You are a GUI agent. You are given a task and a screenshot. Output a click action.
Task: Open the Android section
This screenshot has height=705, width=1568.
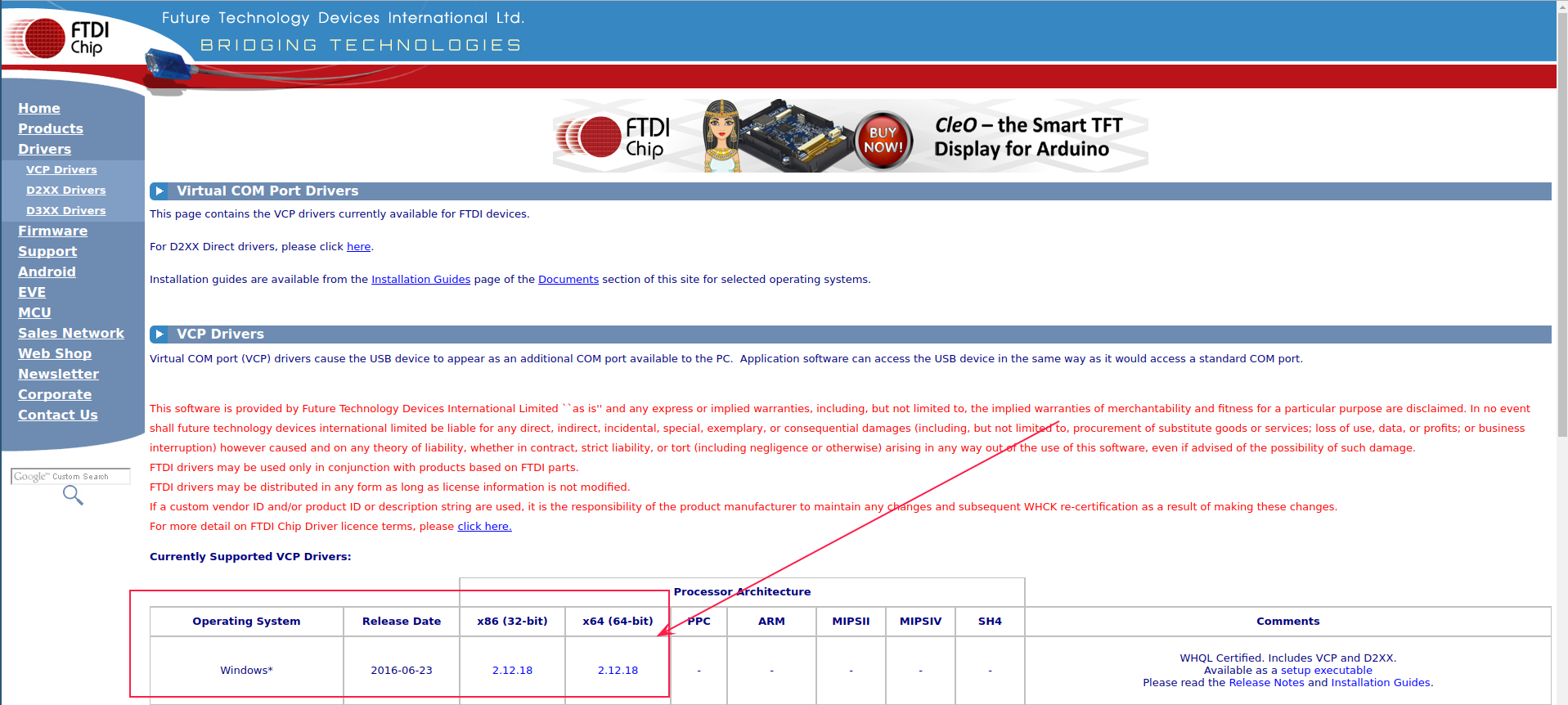(x=47, y=272)
